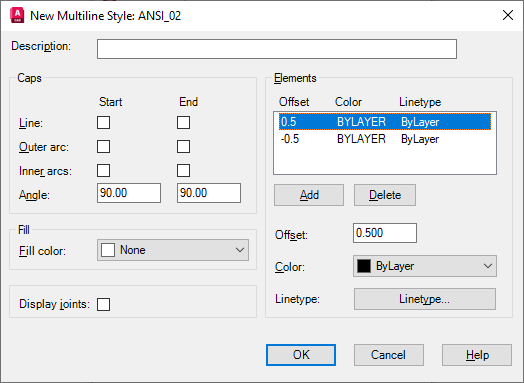
Task: Click the black ByLayer color swatch
Action: tap(364, 266)
